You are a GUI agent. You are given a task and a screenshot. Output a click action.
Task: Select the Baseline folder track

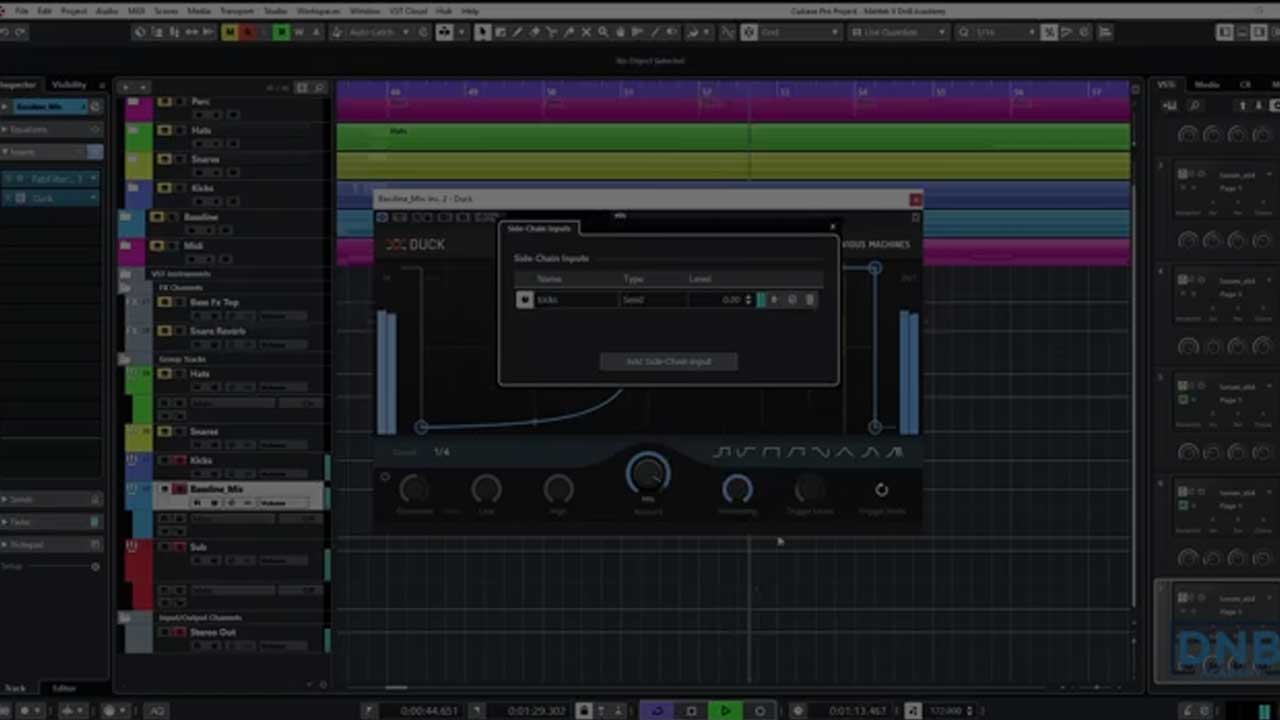[x=201, y=217]
